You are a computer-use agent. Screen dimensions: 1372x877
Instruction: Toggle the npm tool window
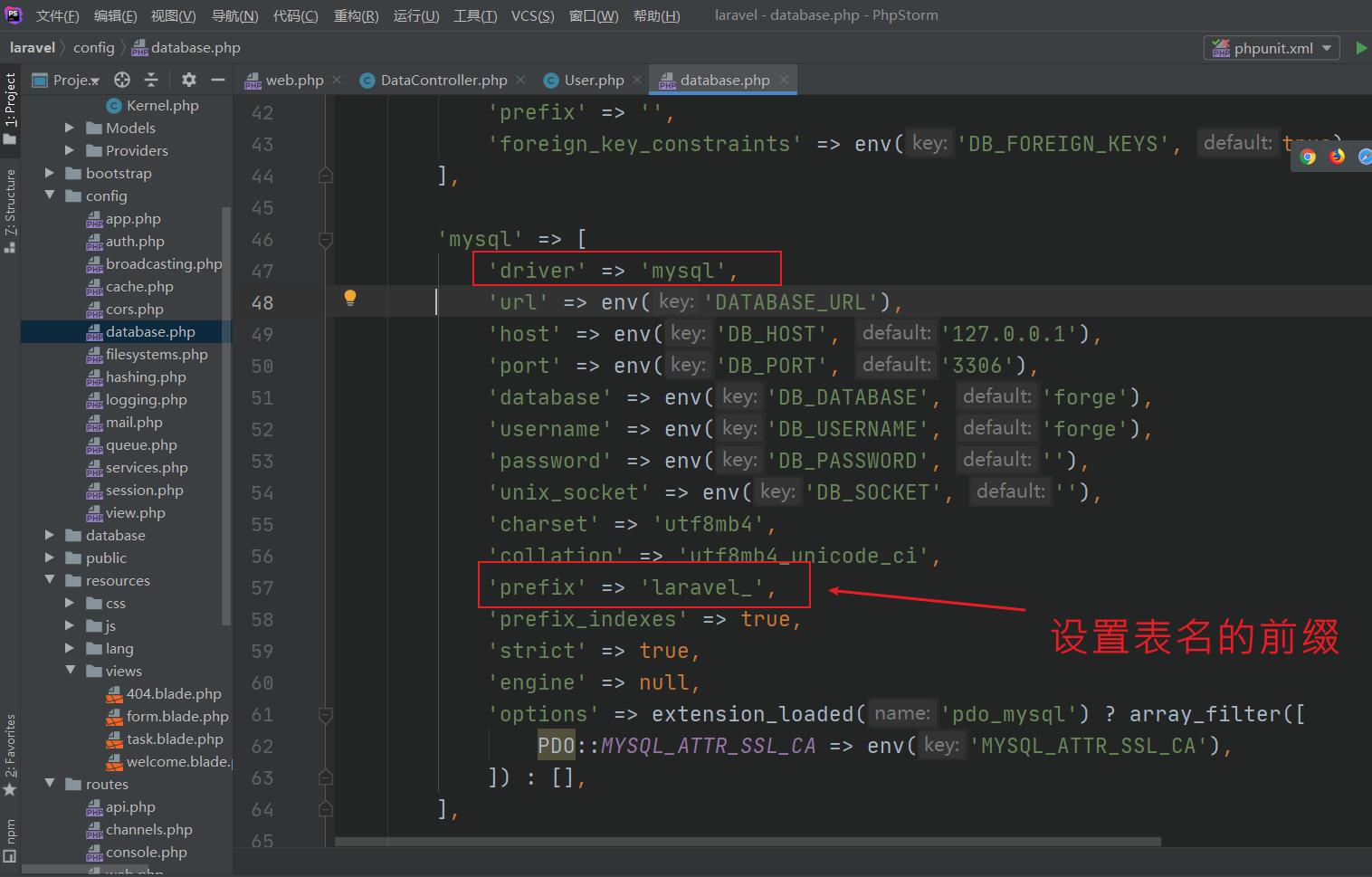10,841
